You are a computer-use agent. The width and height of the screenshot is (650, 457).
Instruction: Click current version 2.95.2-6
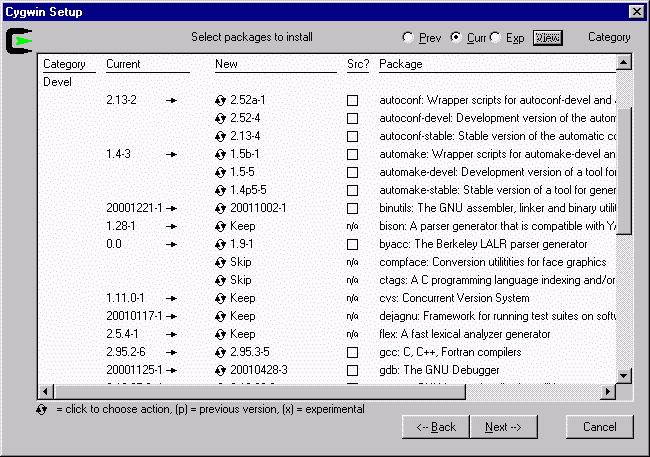coord(126,353)
